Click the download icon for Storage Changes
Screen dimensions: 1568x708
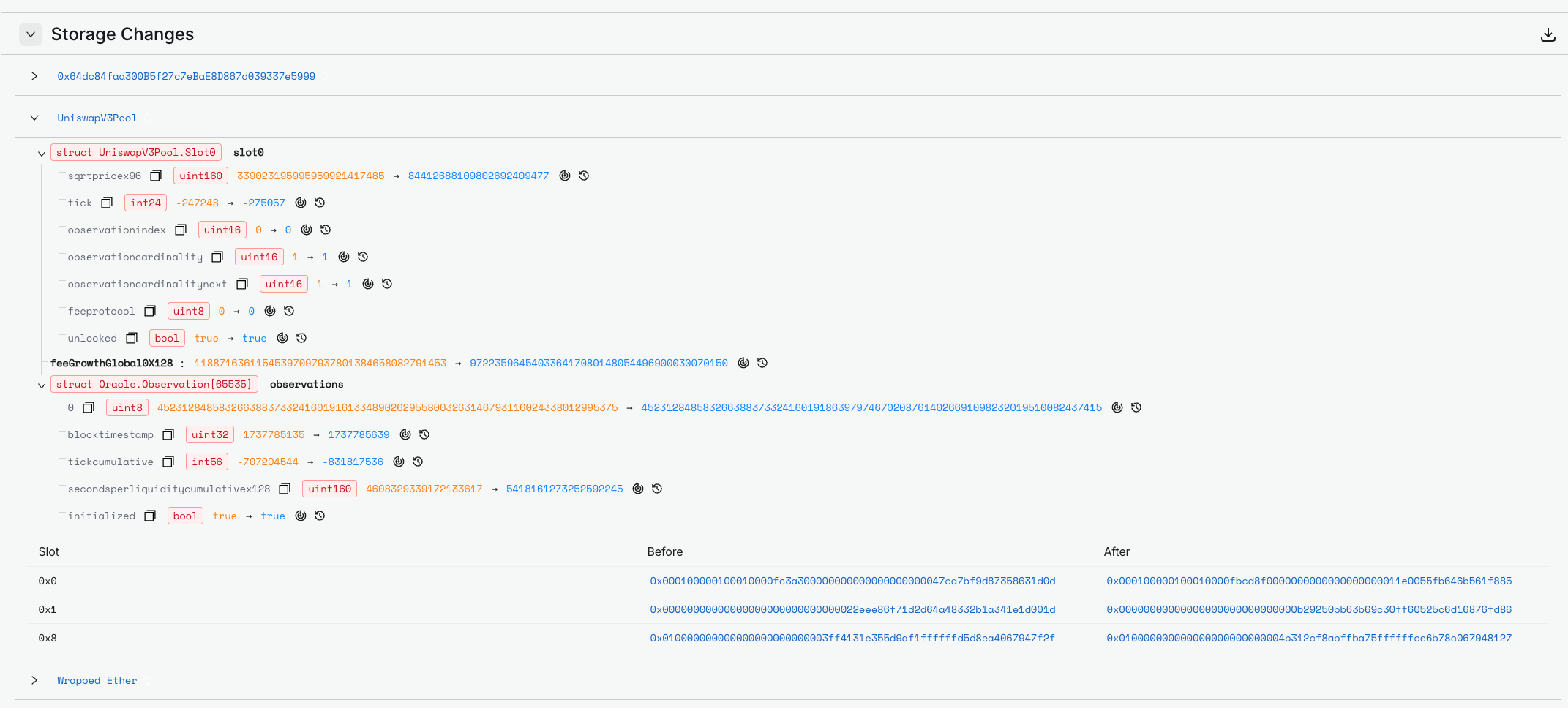pyautogui.click(x=1548, y=34)
